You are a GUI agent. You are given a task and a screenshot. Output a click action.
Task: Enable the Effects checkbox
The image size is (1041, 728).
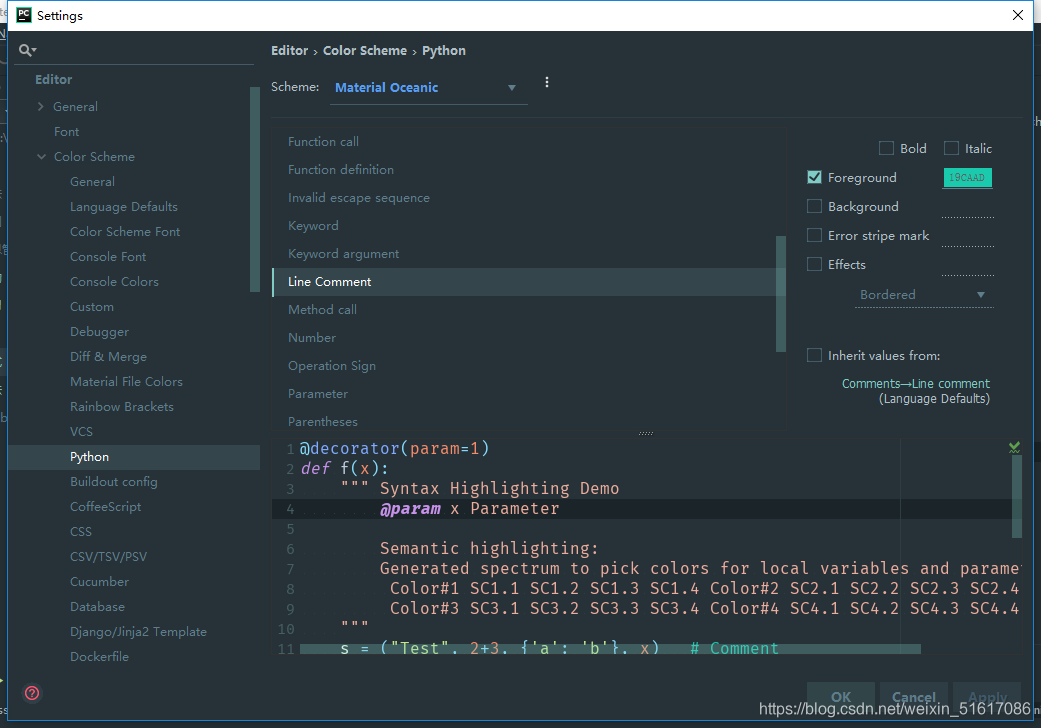815,264
